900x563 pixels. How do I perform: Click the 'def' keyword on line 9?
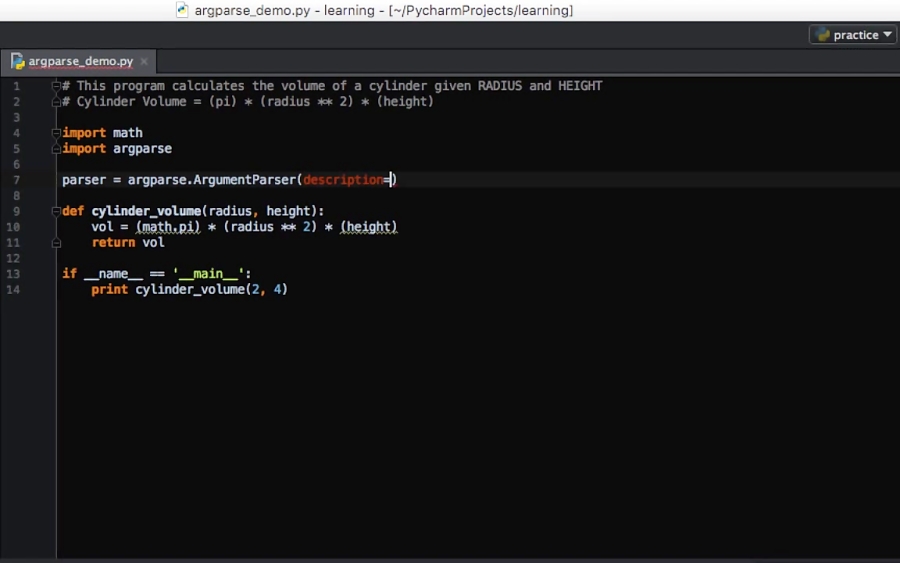[x=73, y=211]
